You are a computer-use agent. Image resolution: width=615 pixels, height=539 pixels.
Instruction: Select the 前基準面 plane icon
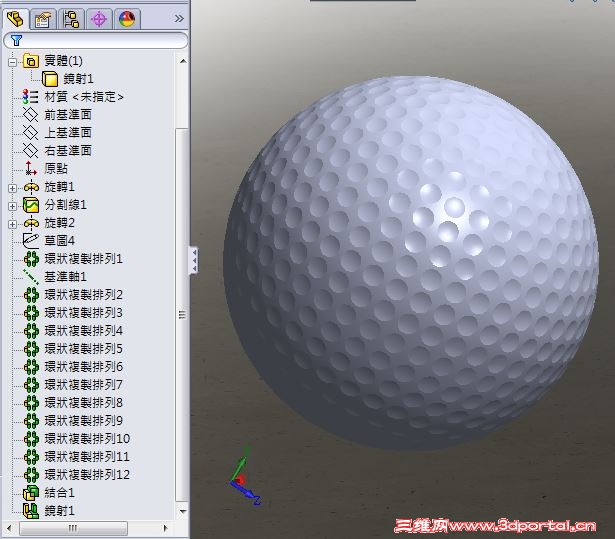click(x=31, y=115)
